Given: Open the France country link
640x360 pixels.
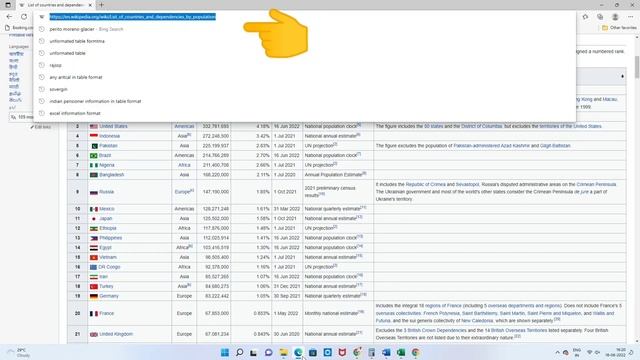Looking at the screenshot, I should (107, 313).
